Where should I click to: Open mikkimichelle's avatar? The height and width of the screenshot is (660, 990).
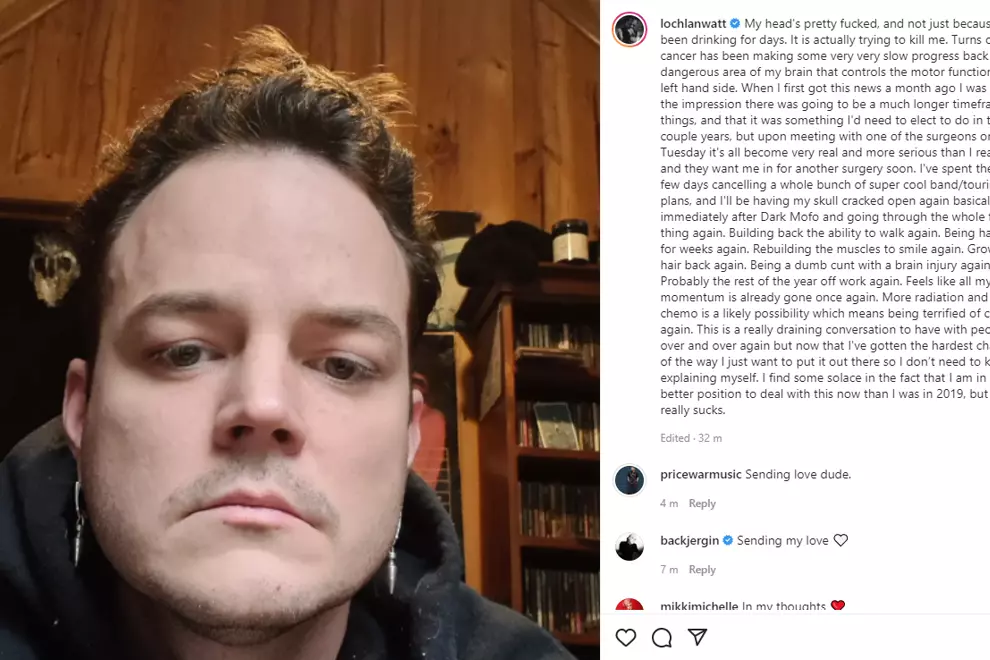pyautogui.click(x=629, y=605)
